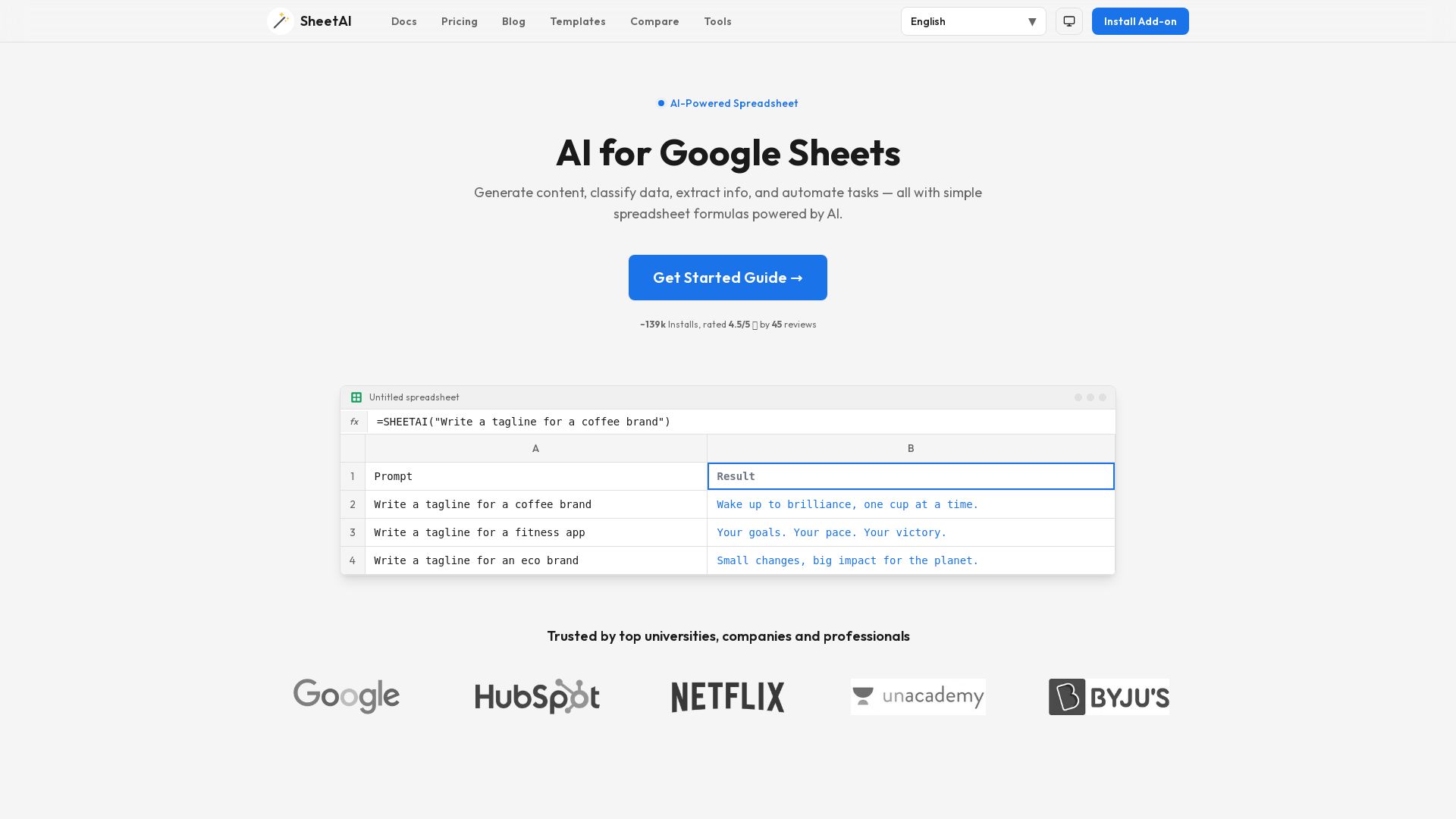Click the Unacademy logo

918,697
